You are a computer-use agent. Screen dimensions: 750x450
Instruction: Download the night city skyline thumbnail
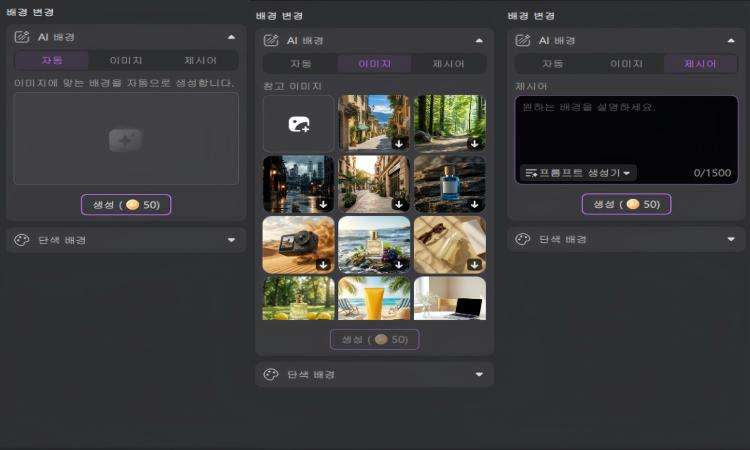pyautogui.click(x=323, y=204)
